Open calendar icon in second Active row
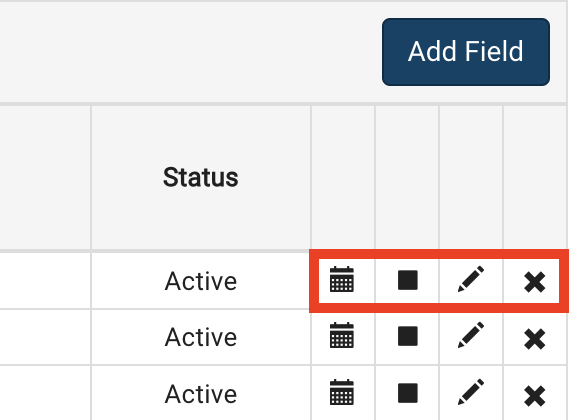572x420 pixels. (x=342, y=335)
